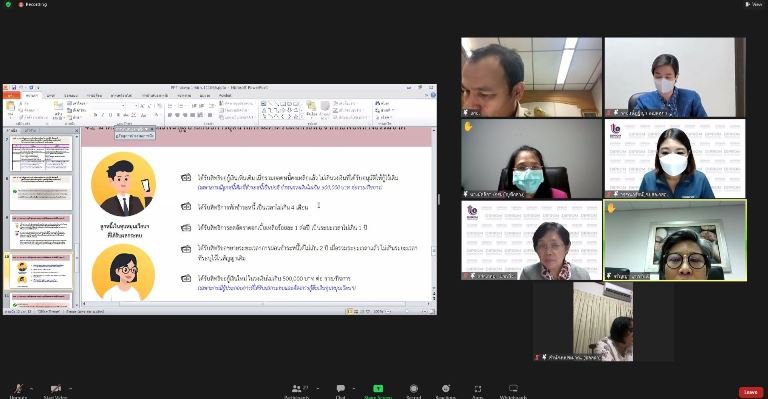Screen dimensions: 768x399
Task: Click the Recording indicator at top left
Action: pos(33,4)
